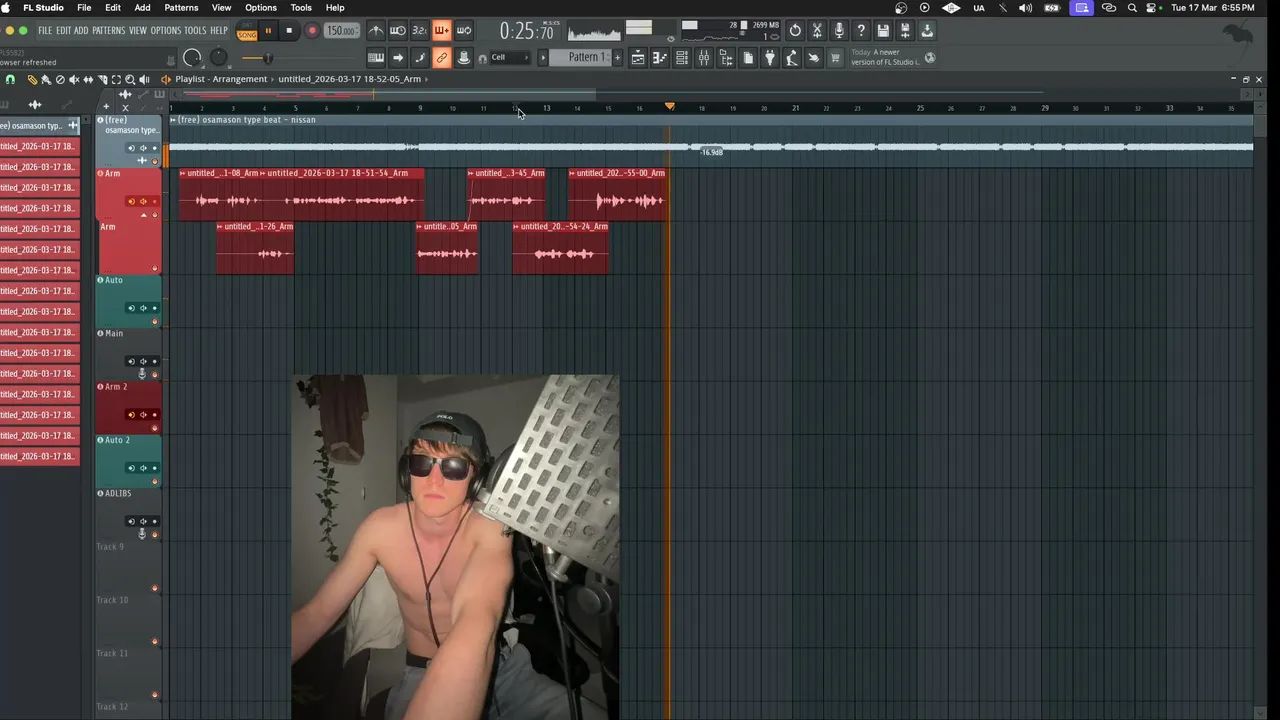1280x720 pixels.
Task: Toggle the loop recording button
Action: pos(464,31)
